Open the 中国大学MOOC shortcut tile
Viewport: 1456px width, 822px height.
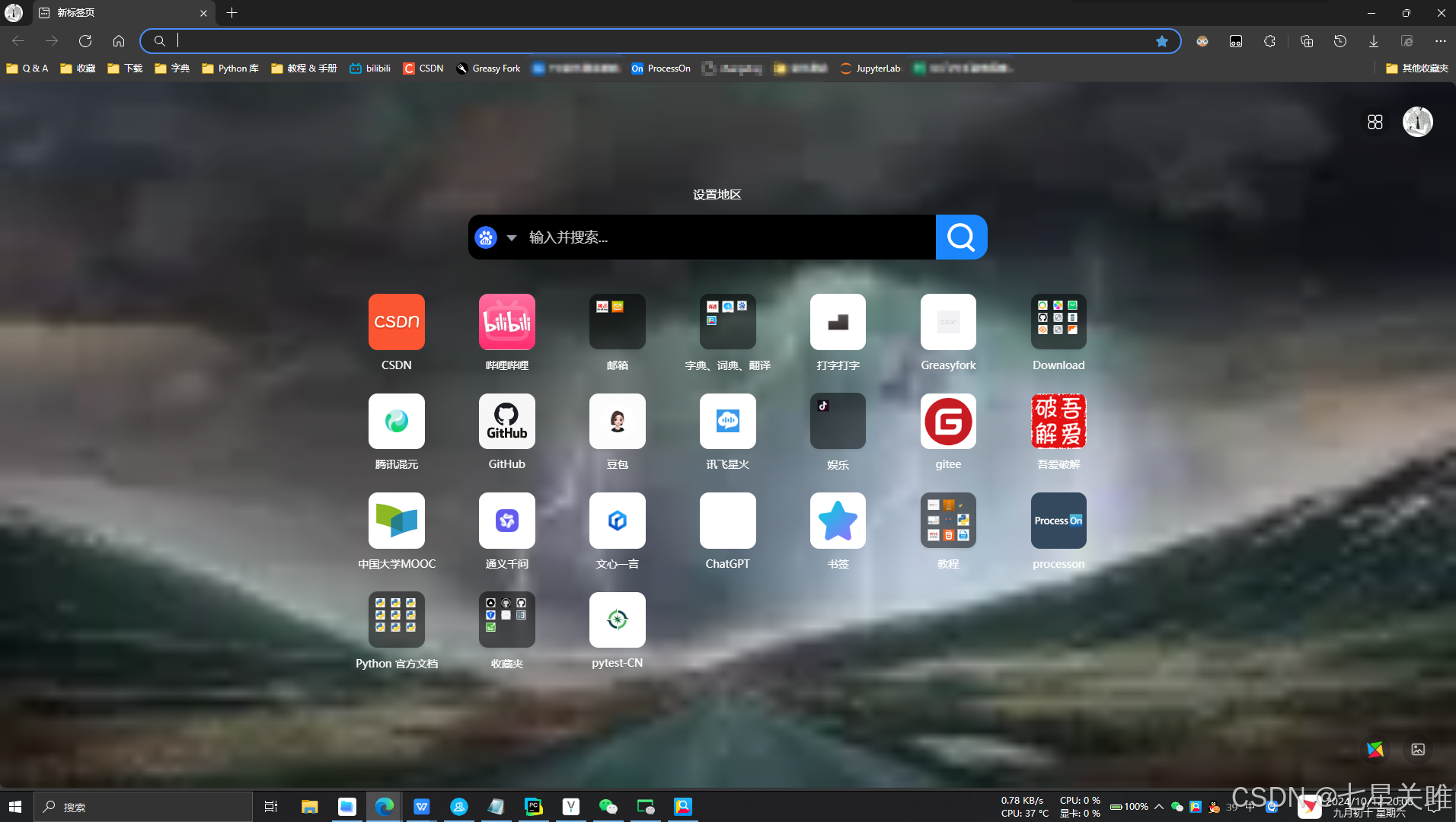click(396, 521)
